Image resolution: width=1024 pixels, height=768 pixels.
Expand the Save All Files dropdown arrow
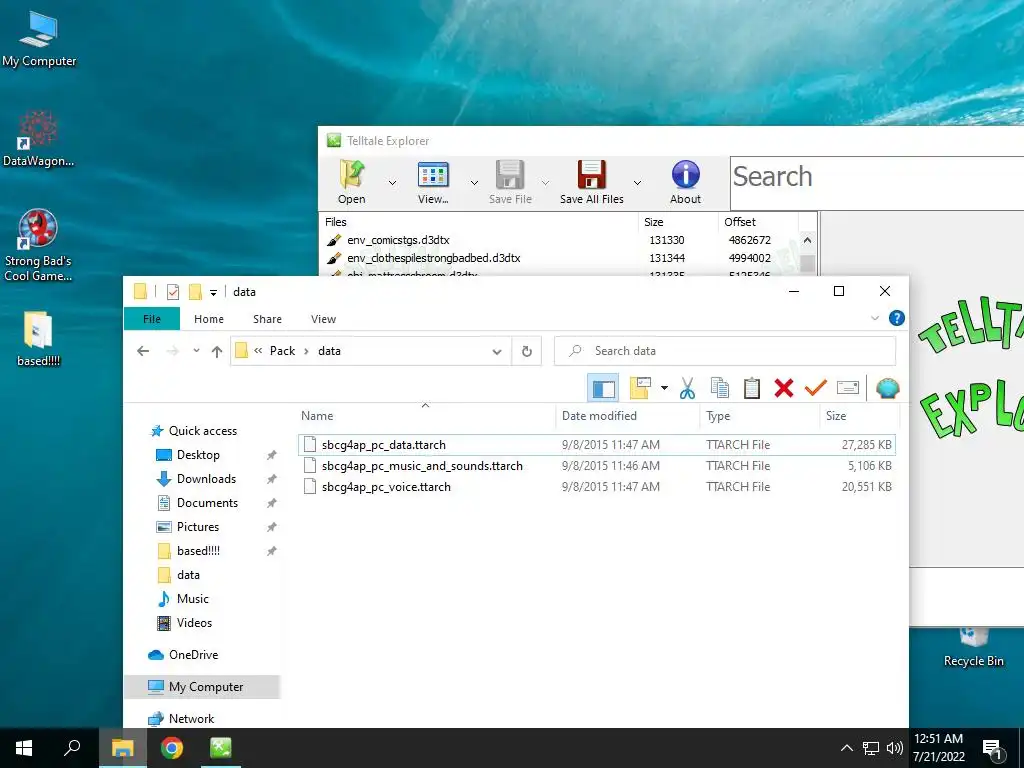point(637,183)
